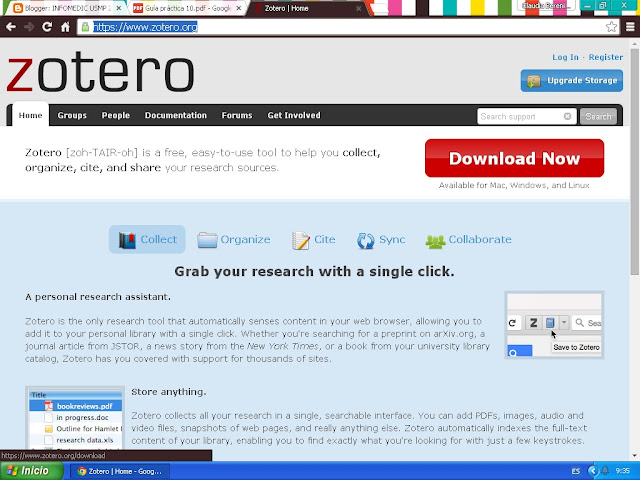The width and height of the screenshot is (640, 480).
Task: Select the Collect feature tab
Action: [147, 240]
